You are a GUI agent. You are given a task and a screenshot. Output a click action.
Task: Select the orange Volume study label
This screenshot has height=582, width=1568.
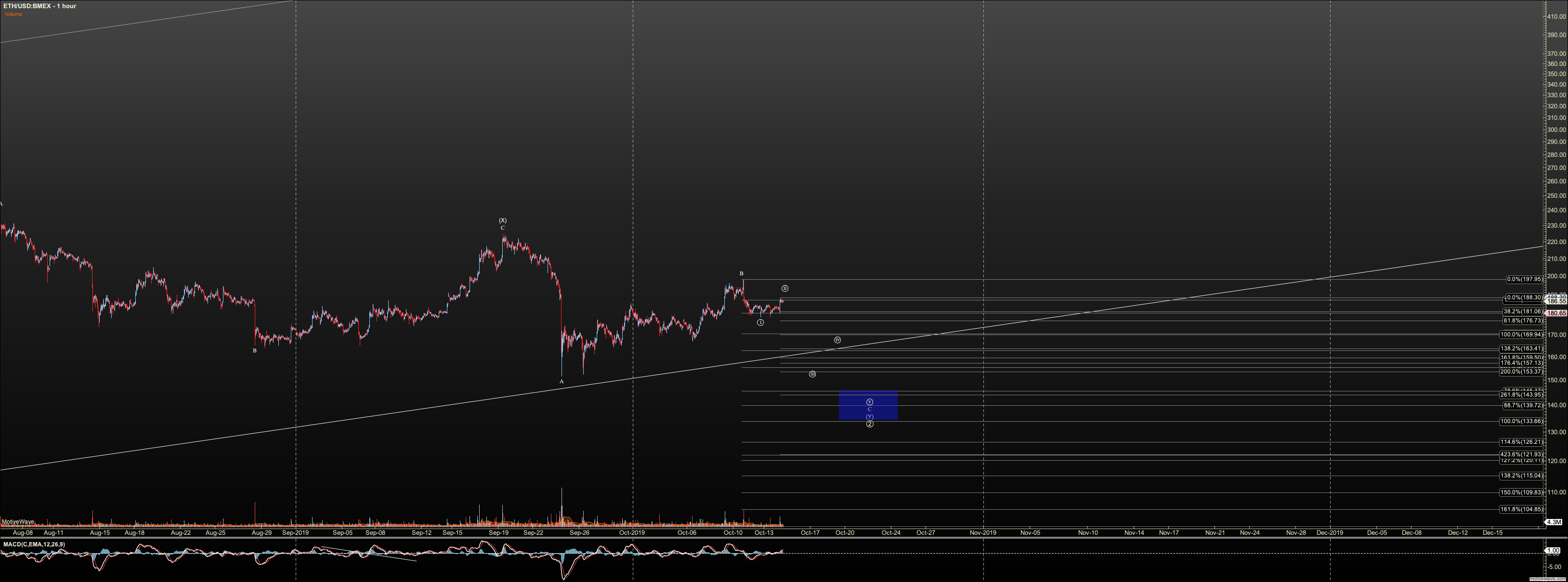click(13, 14)
